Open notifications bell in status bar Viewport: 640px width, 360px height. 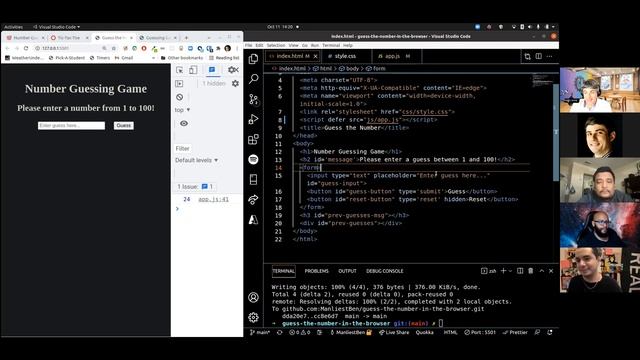click(x=550, y=332)
